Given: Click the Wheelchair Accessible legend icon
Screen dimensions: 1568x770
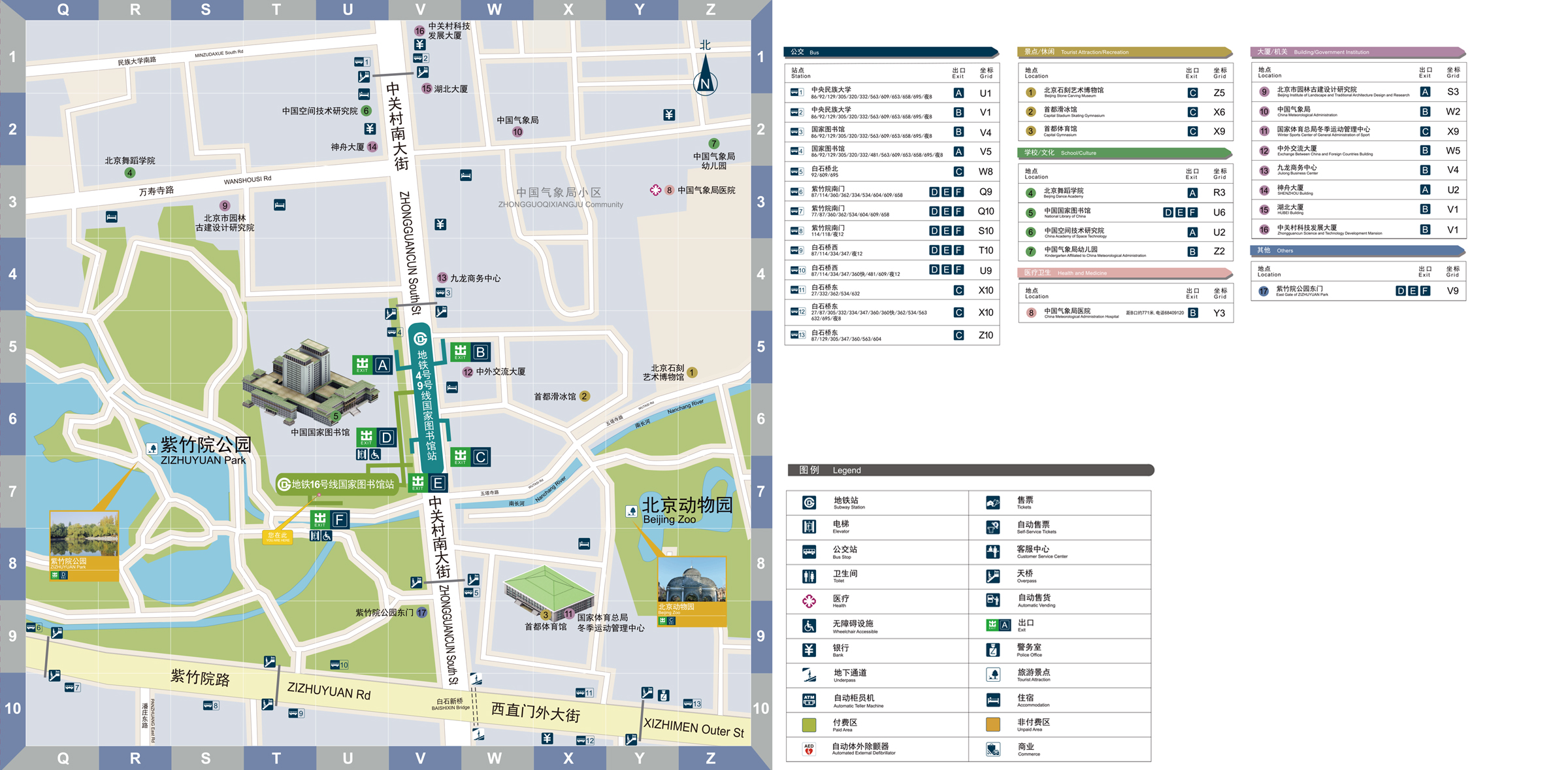Looking at the screenshot, I should (x=809, y=626).
